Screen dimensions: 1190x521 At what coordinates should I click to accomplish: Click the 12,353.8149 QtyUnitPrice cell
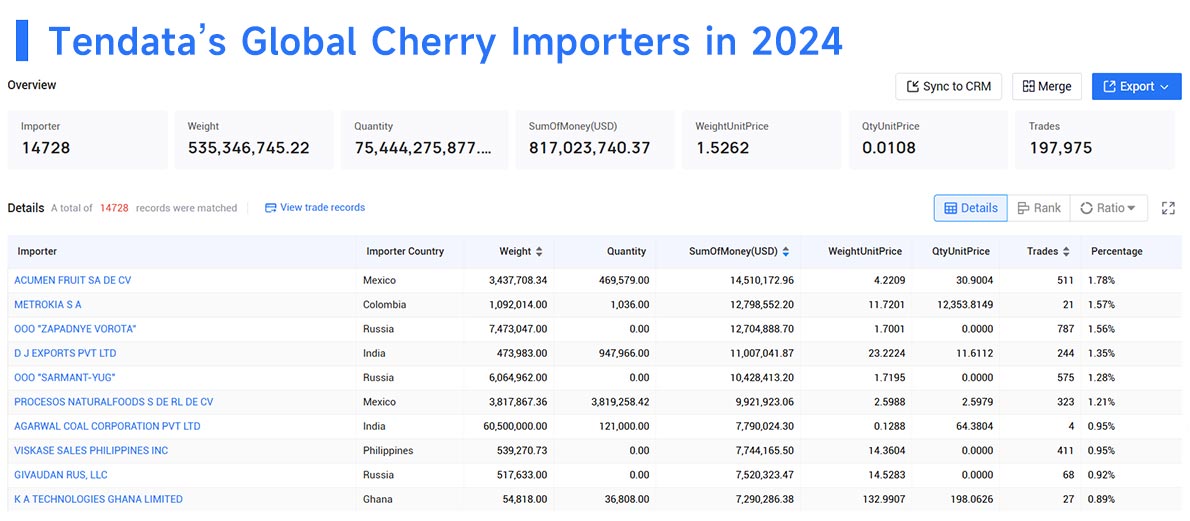point(965,305)
